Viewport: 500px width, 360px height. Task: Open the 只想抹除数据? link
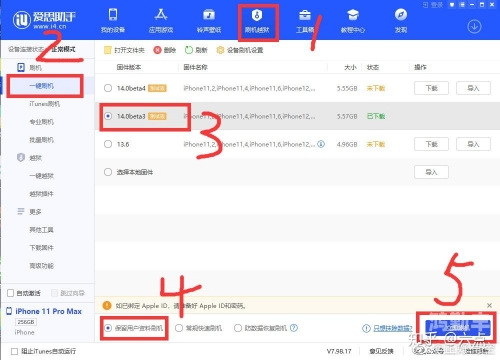point(393,328)
